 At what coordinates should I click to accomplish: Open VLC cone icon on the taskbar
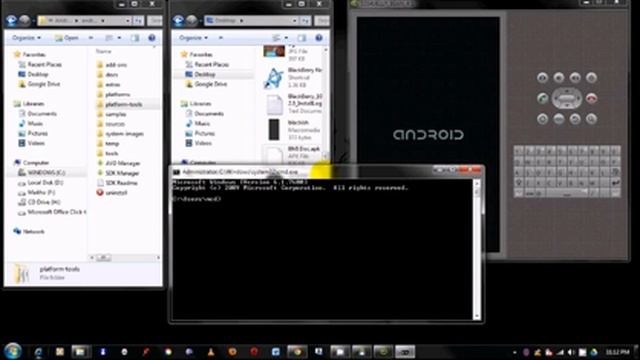coord(211,352)
